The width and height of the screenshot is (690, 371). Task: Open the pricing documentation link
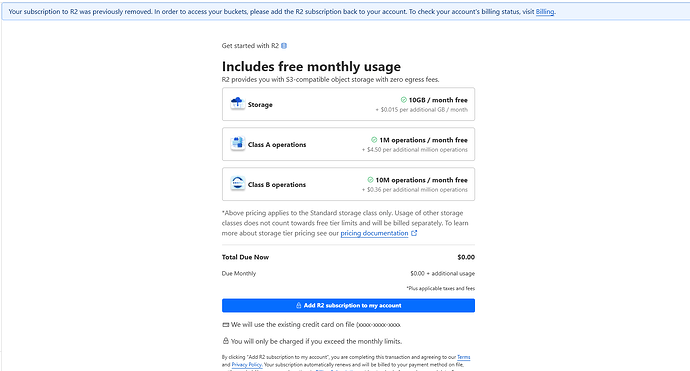point(374,233)
